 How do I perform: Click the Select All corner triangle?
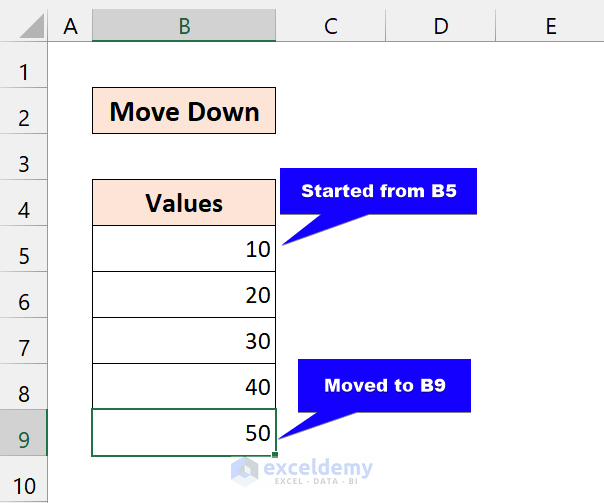pyautogui.click(x=24, y=26)
